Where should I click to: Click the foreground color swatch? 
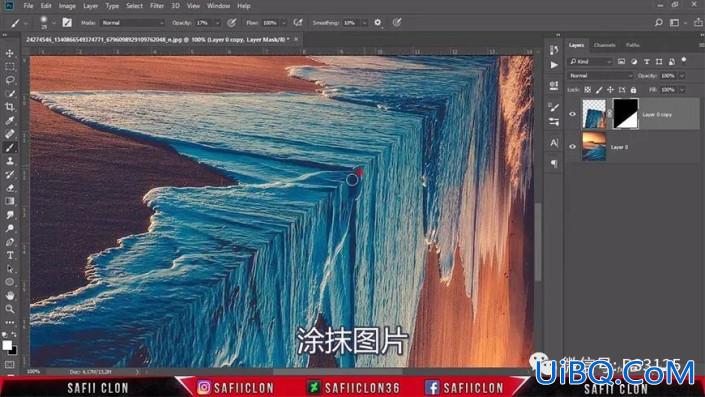(7, 345)
